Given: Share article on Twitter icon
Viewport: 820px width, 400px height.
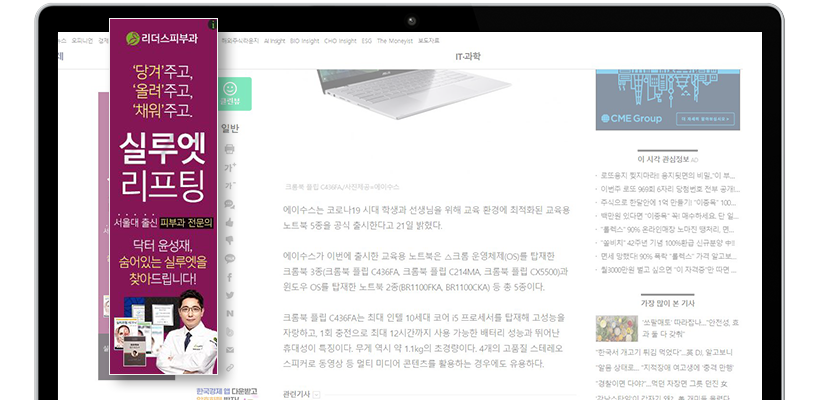Looking at the screenshot, I should (229, 295).
